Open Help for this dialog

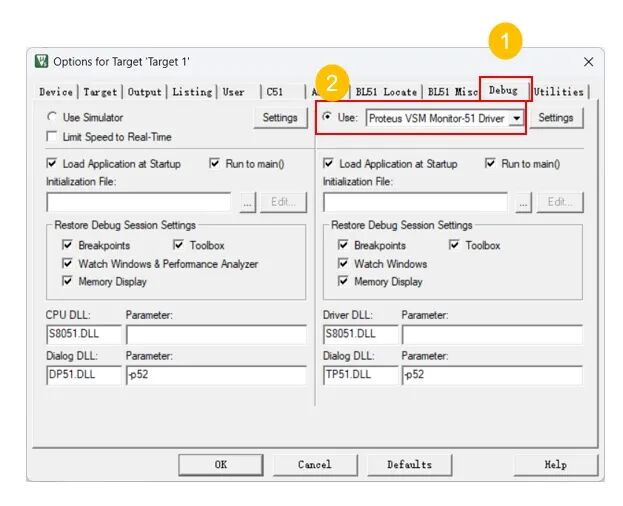click(x=555, y=465)
